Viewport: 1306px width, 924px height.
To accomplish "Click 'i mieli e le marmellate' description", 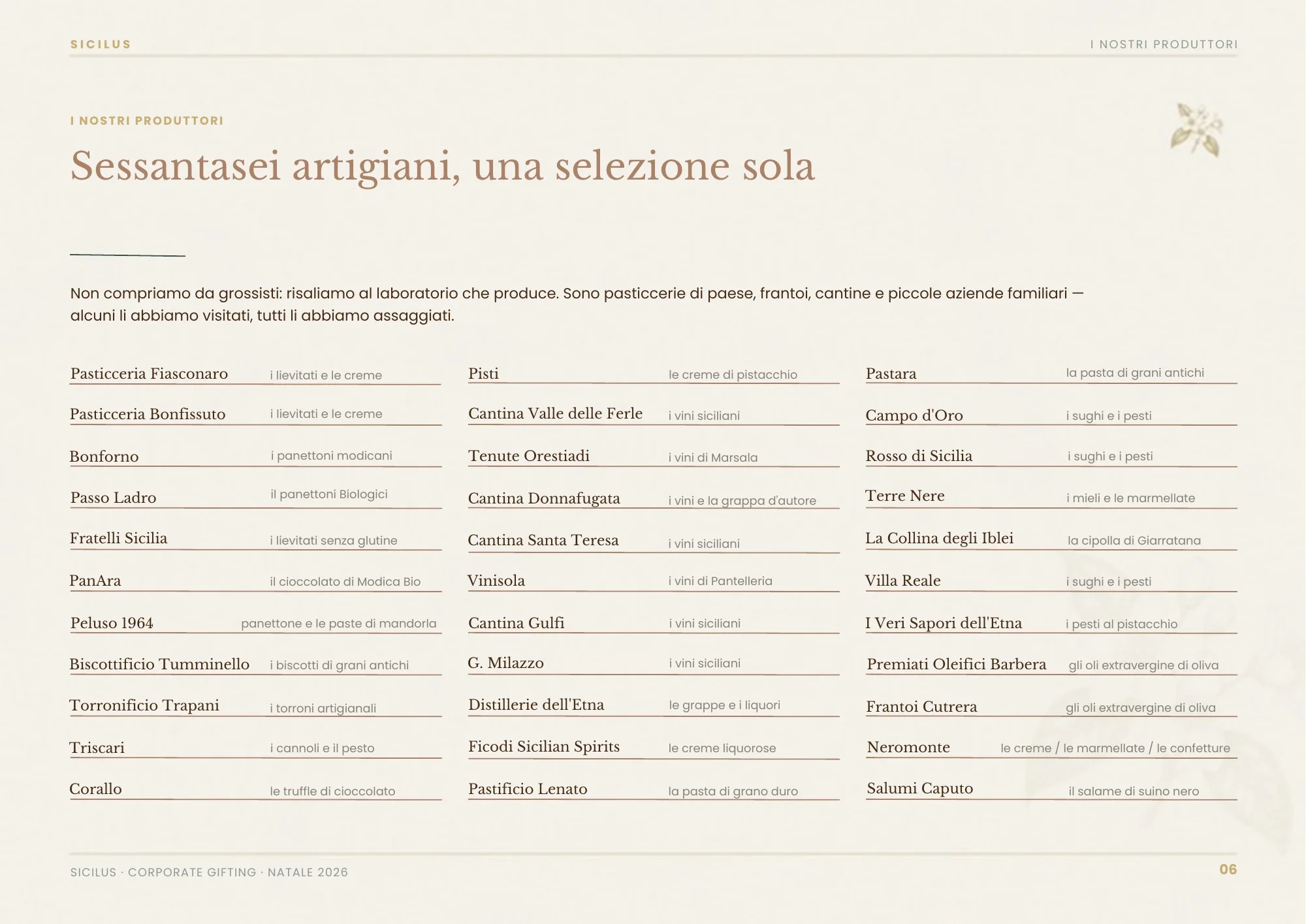I will pos(1130,498).
